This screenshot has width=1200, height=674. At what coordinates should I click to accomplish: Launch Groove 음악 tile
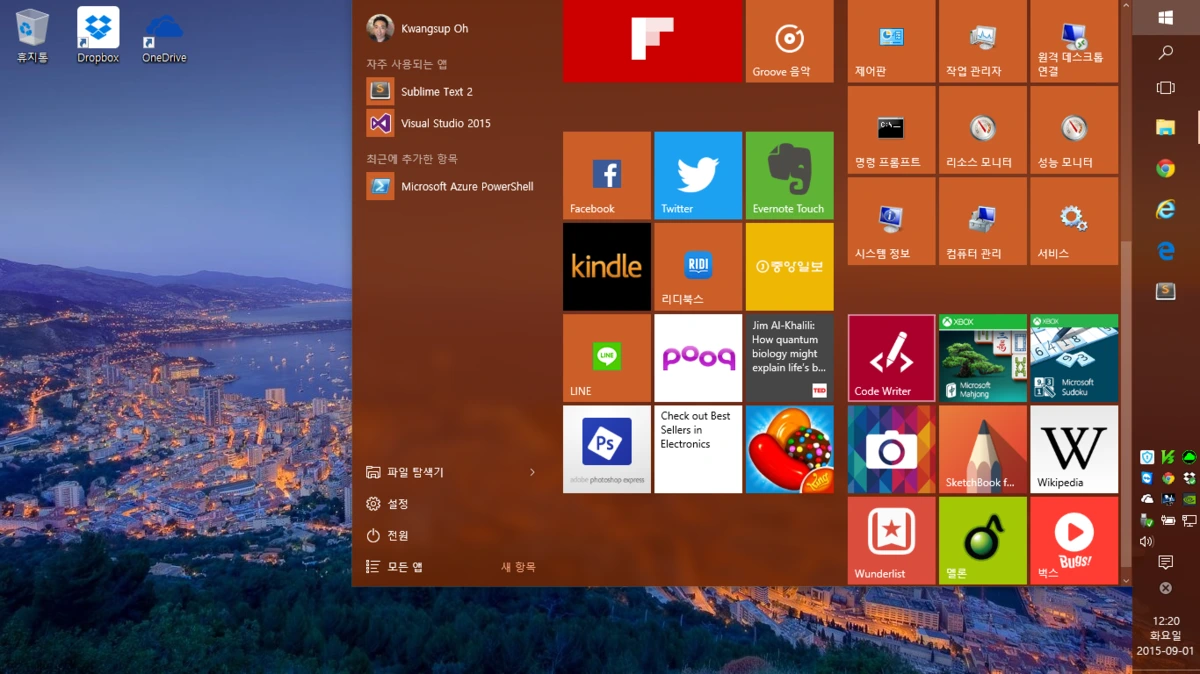click(789, 41)
